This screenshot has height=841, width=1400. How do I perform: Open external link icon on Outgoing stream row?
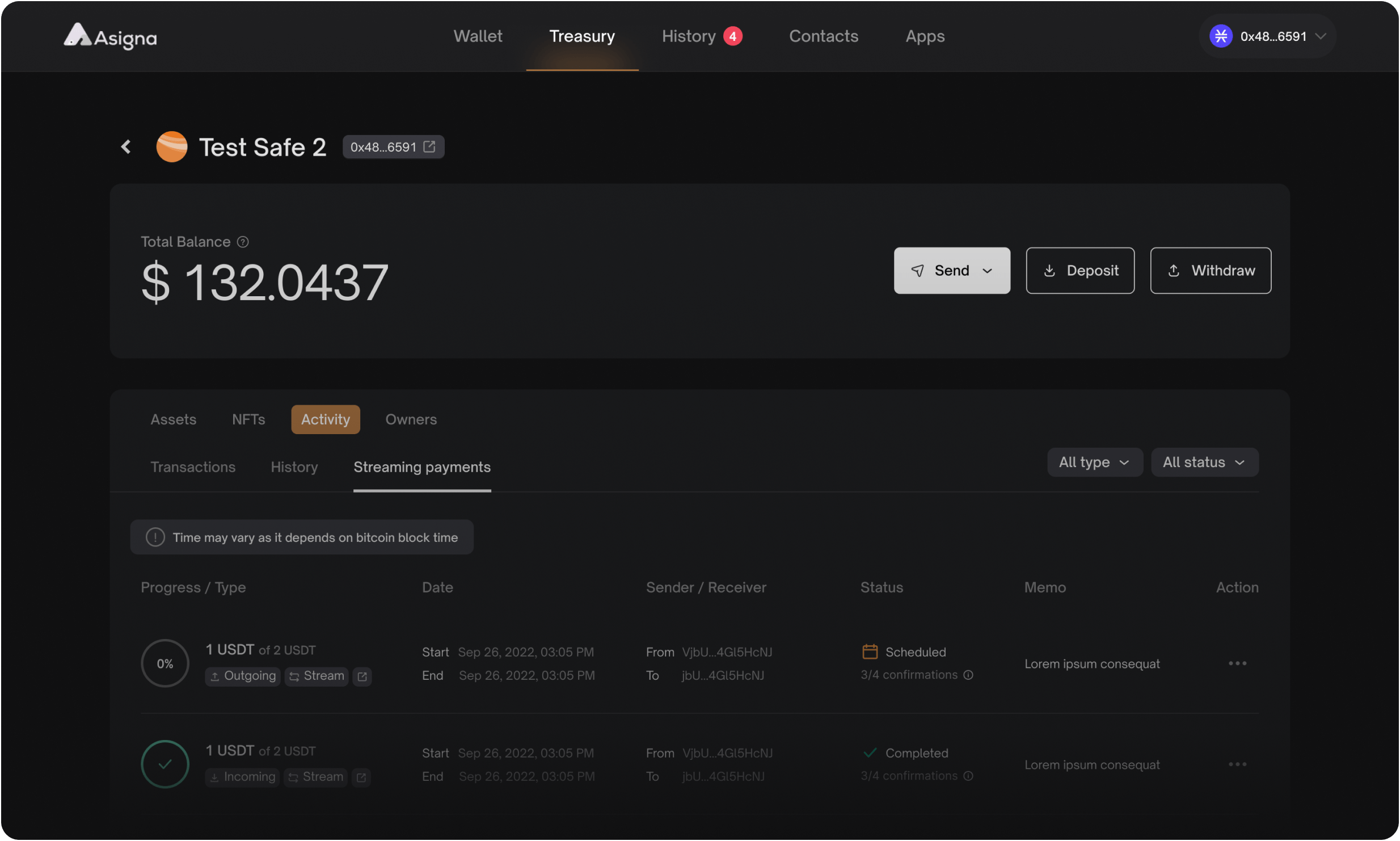click(362, 676)
